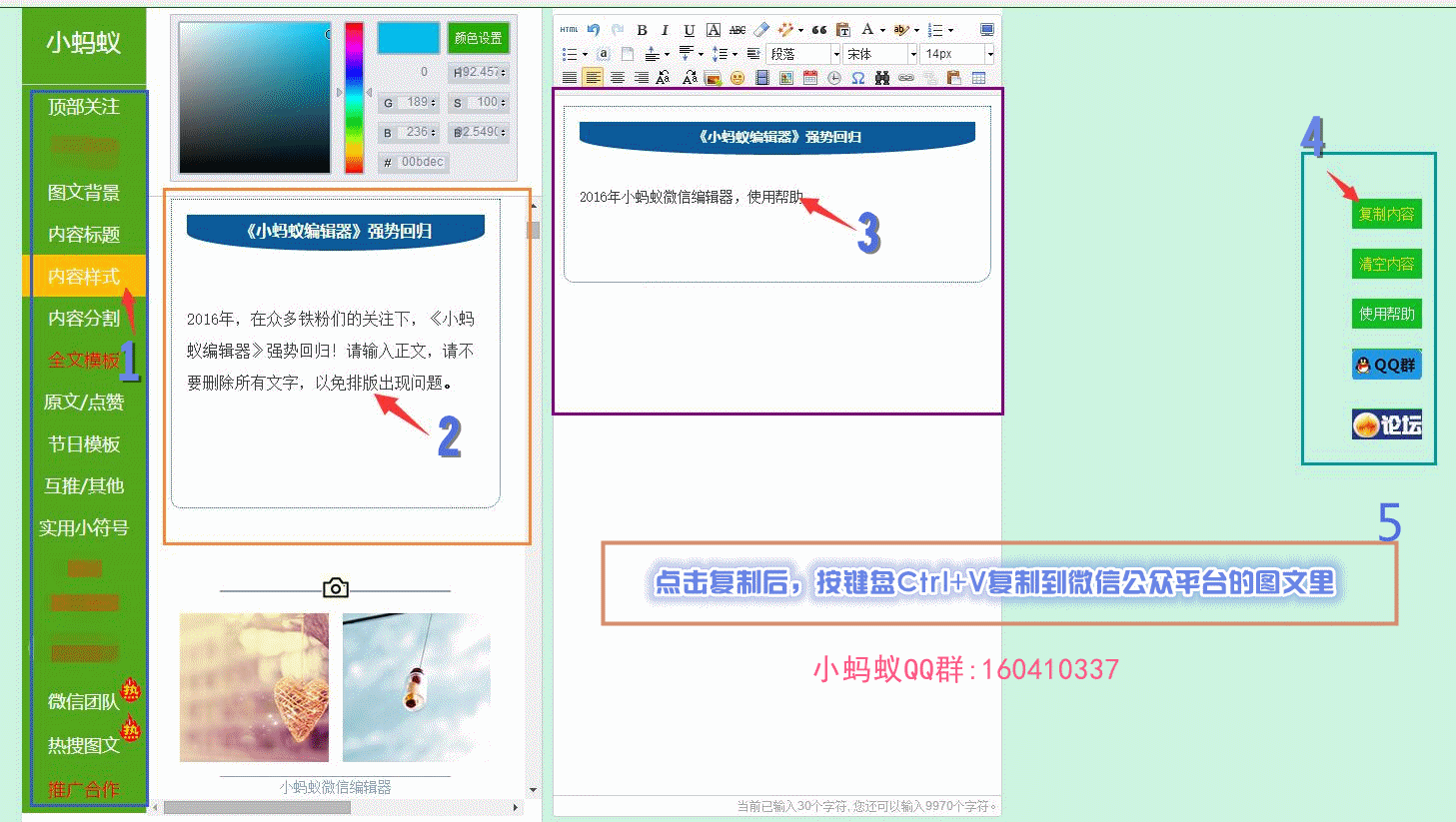1456x822 pixels.
Task: Open special characters Omega icon
Action: (x=858, y=78)
